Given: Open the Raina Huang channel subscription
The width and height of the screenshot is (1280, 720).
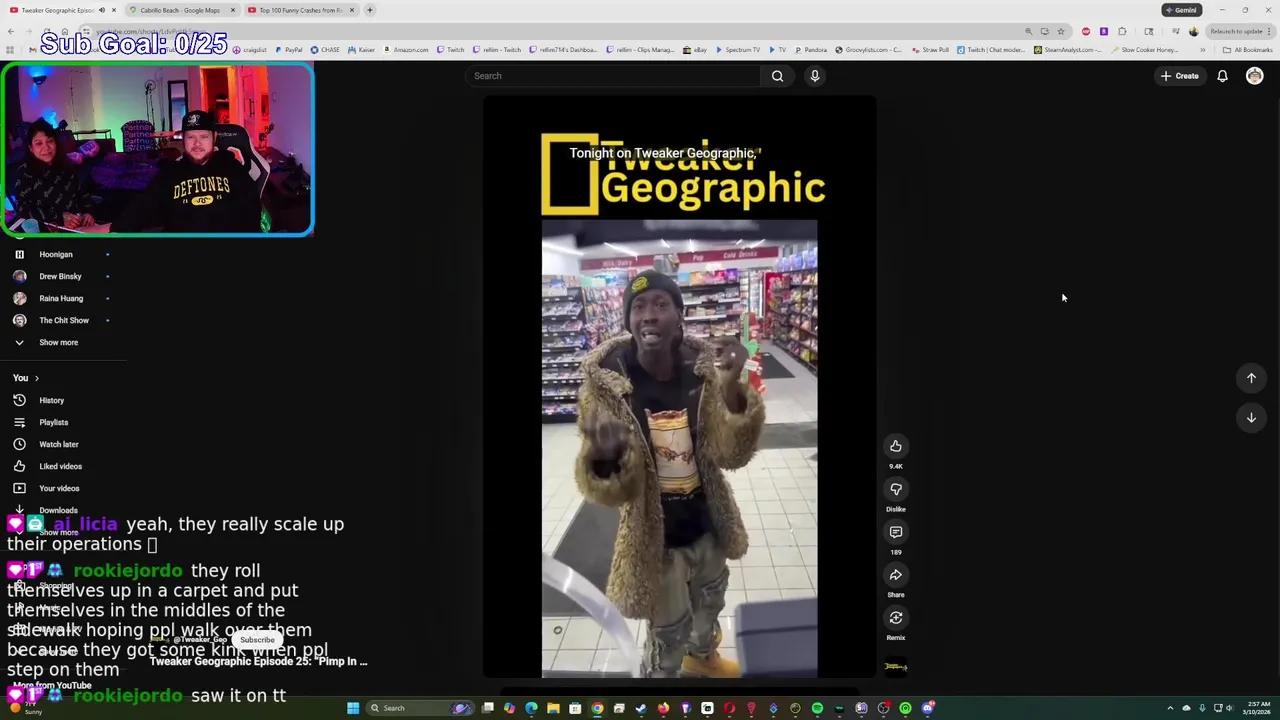Looking at the screenshot, I should click(x=63, y=298).
